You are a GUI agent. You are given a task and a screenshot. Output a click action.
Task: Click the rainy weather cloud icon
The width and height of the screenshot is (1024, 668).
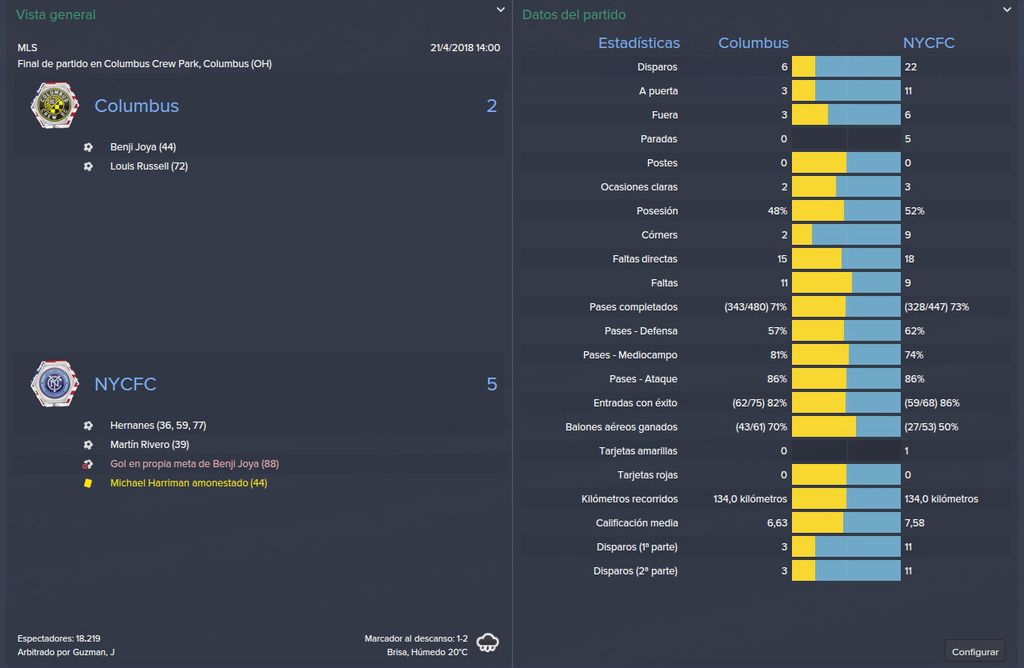(x=487, y=643)
